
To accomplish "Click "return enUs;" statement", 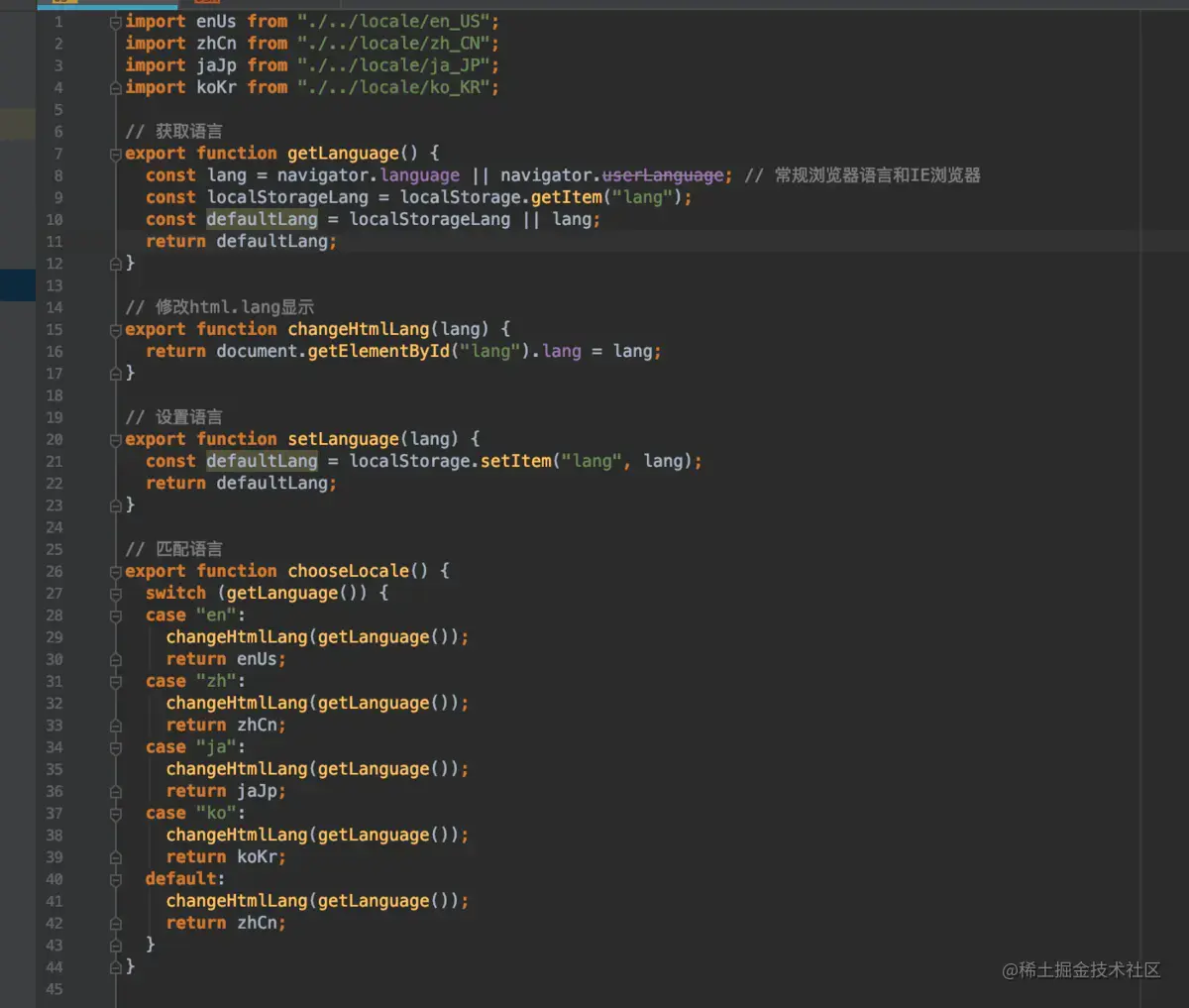I will pos(226,660).
